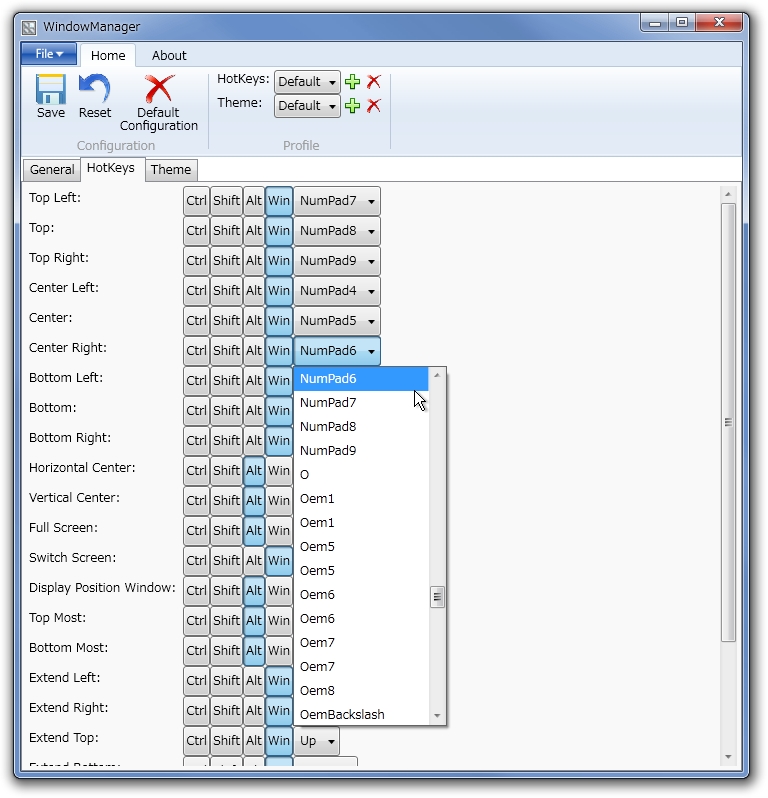This screenshot has width=768, height=798.
Task: Choose NumPad8 from the dropdown list
Action: coord(361,427)
